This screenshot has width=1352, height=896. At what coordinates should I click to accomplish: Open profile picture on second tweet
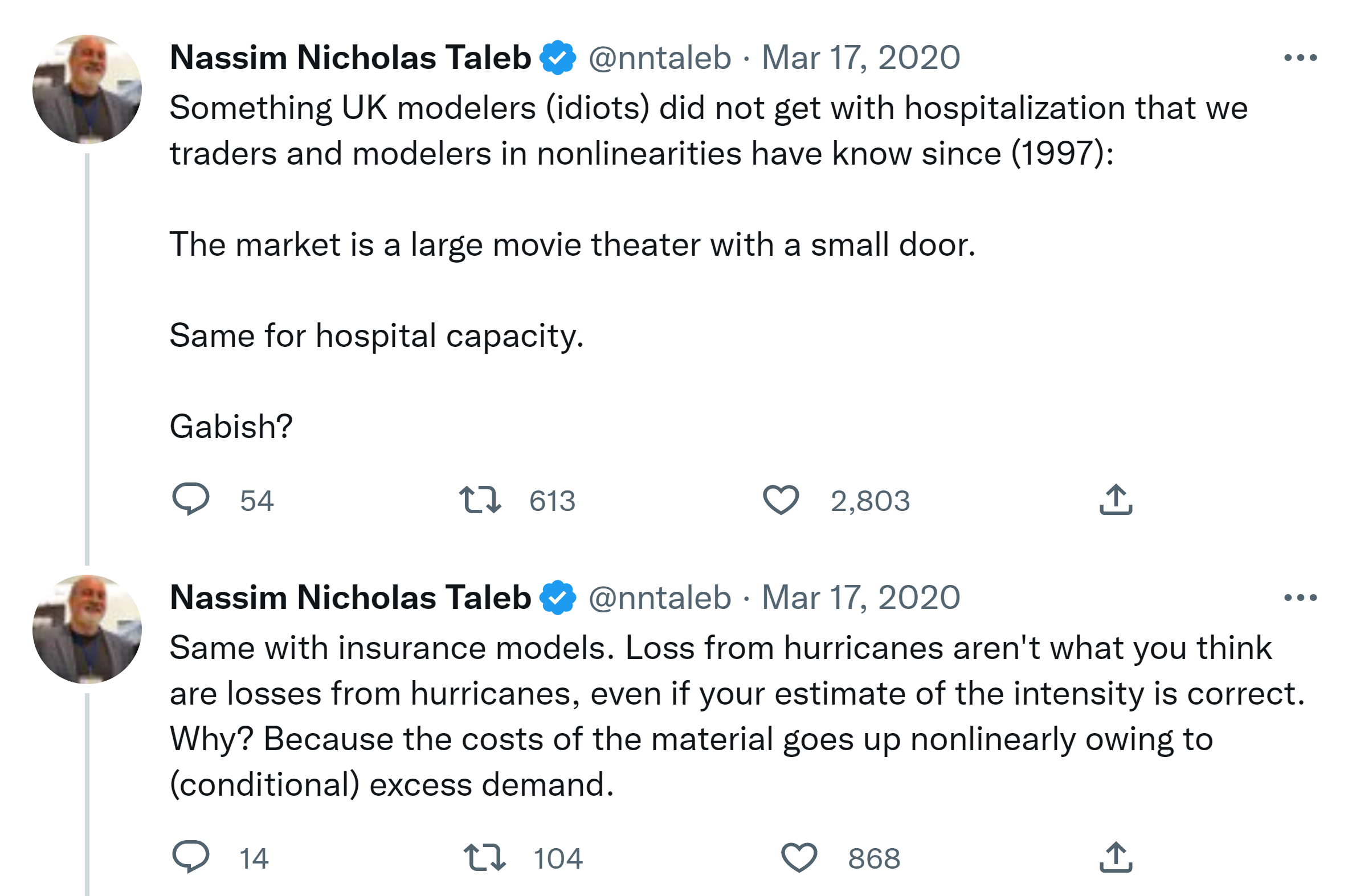tap(87, 629)
